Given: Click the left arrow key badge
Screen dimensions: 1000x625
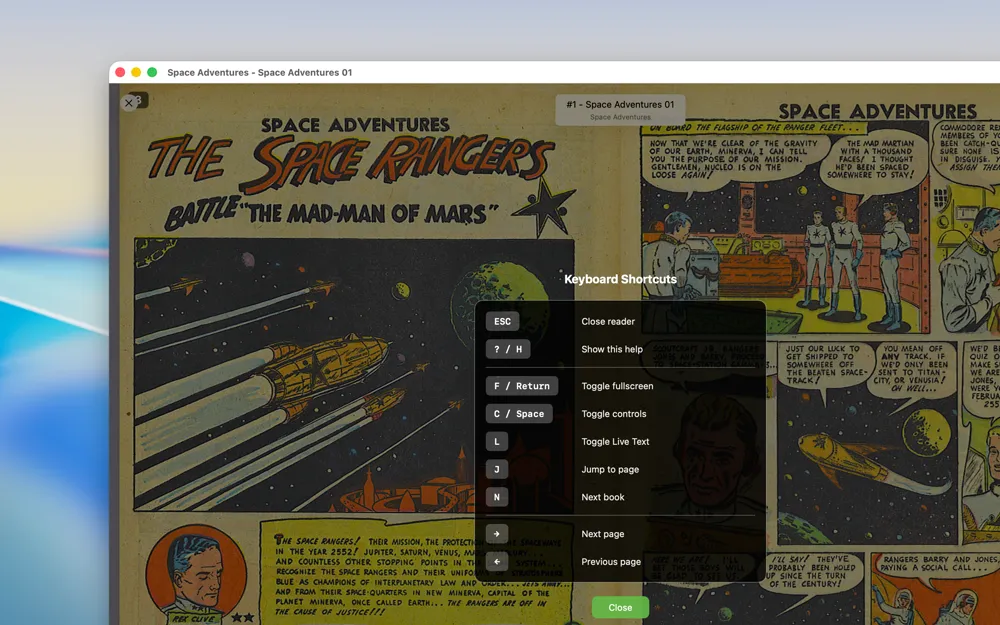Looking at the screenshot, I should click(497, 562).
